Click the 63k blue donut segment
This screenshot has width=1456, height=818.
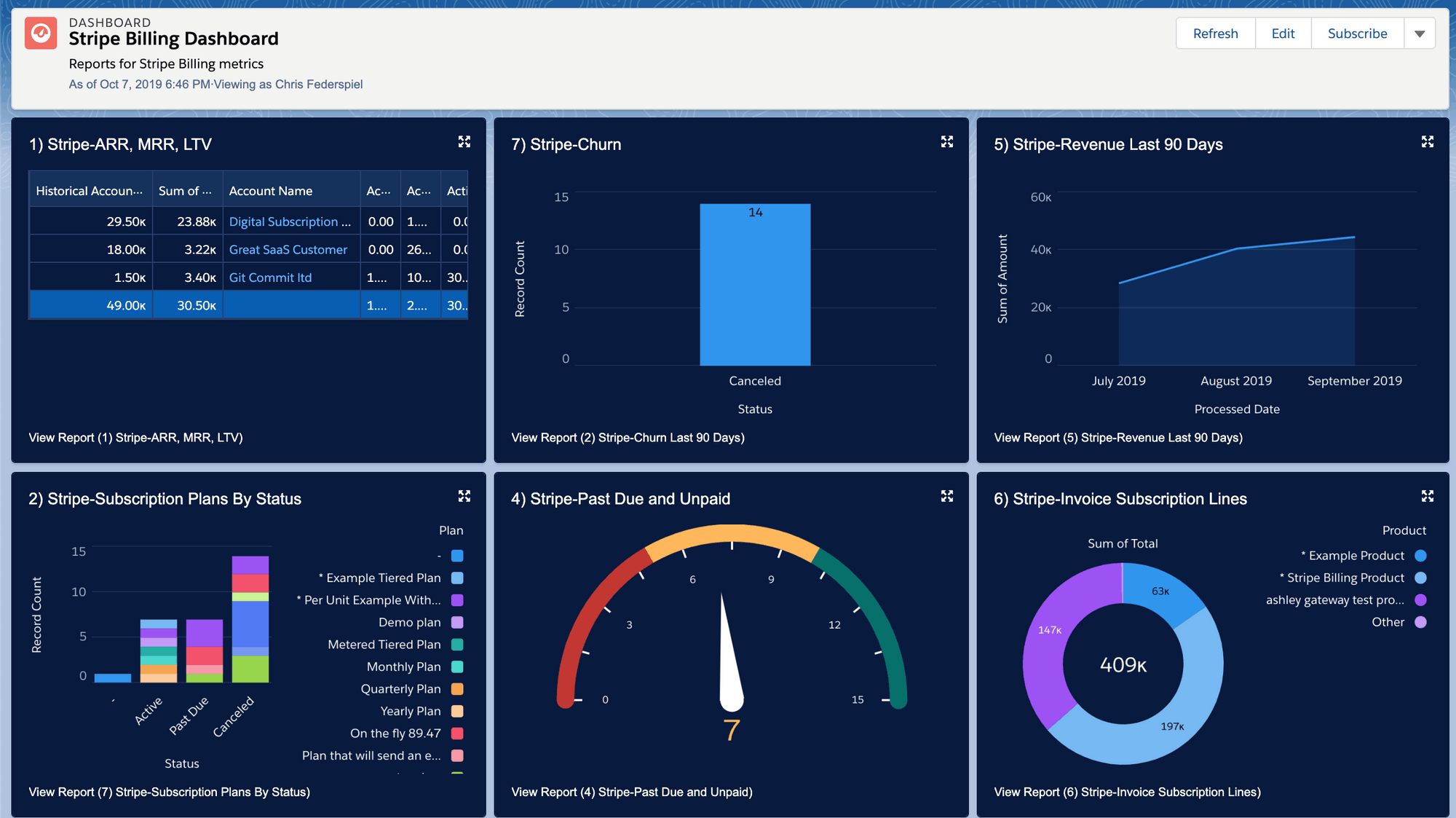(x=1160, y=591)
